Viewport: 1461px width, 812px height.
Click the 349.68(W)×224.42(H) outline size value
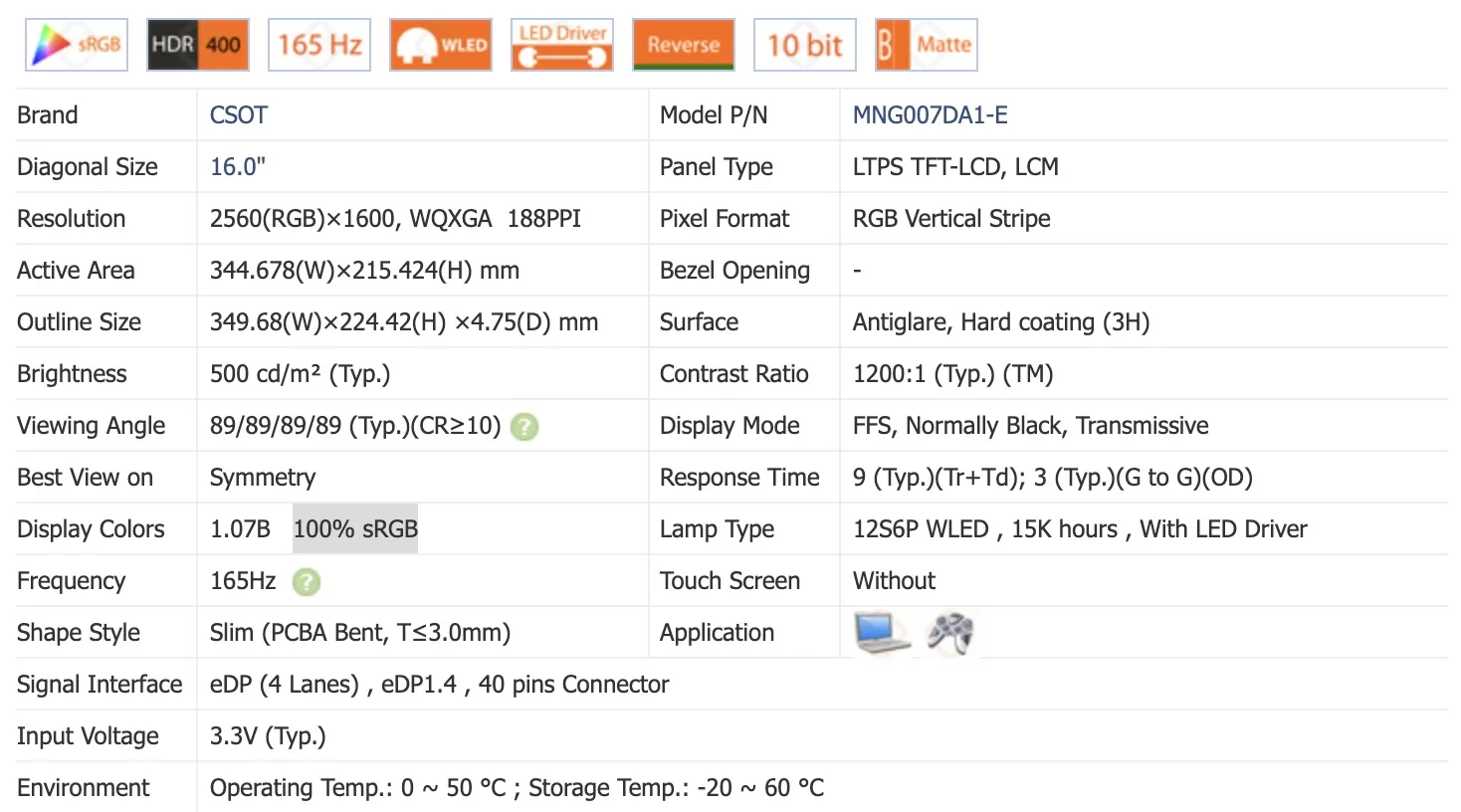point(404,322)
